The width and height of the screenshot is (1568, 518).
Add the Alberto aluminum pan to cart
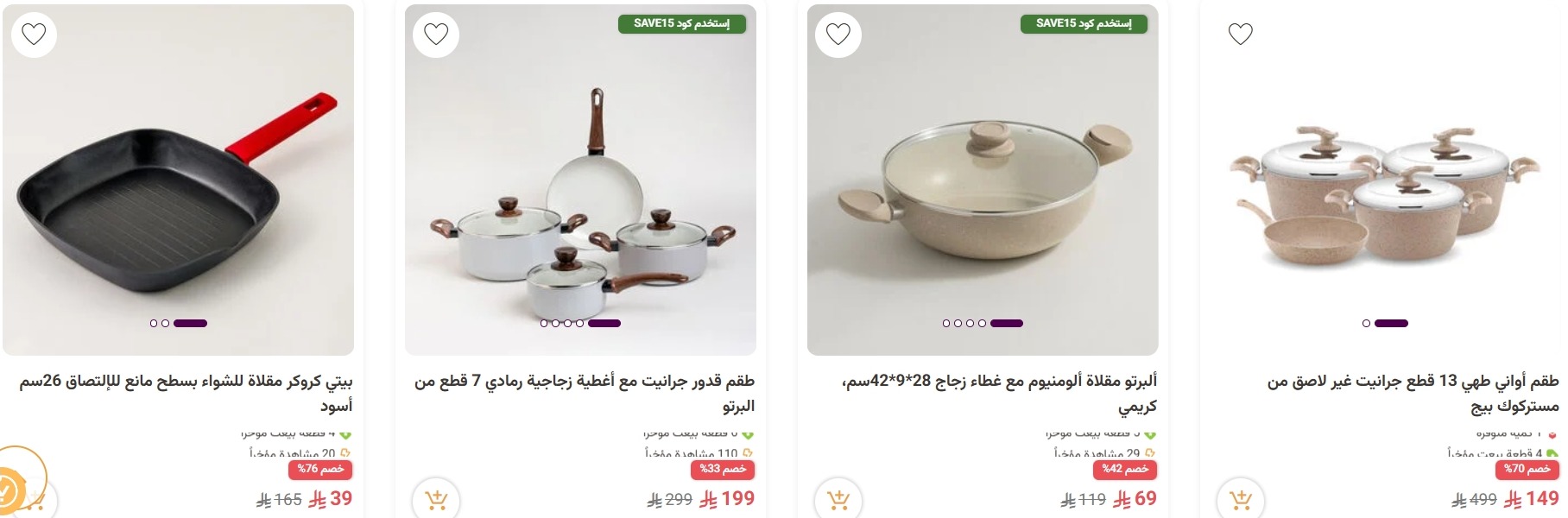pos(838,499)
